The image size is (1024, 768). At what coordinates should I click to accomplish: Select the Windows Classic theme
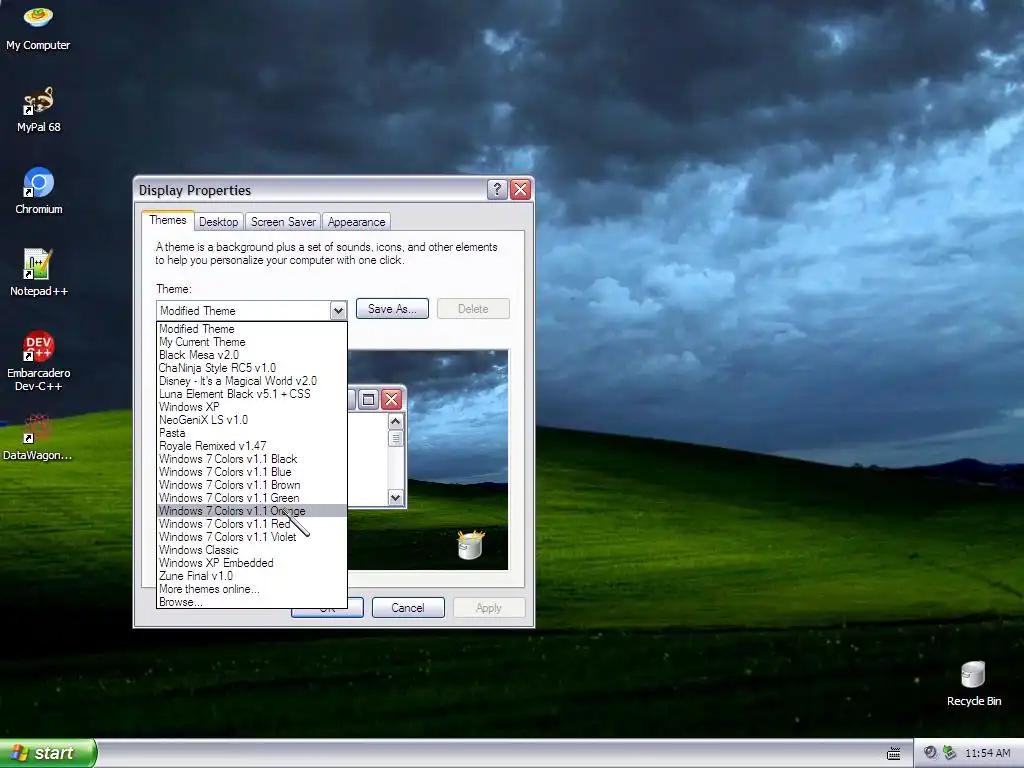(x=251, y=551)
